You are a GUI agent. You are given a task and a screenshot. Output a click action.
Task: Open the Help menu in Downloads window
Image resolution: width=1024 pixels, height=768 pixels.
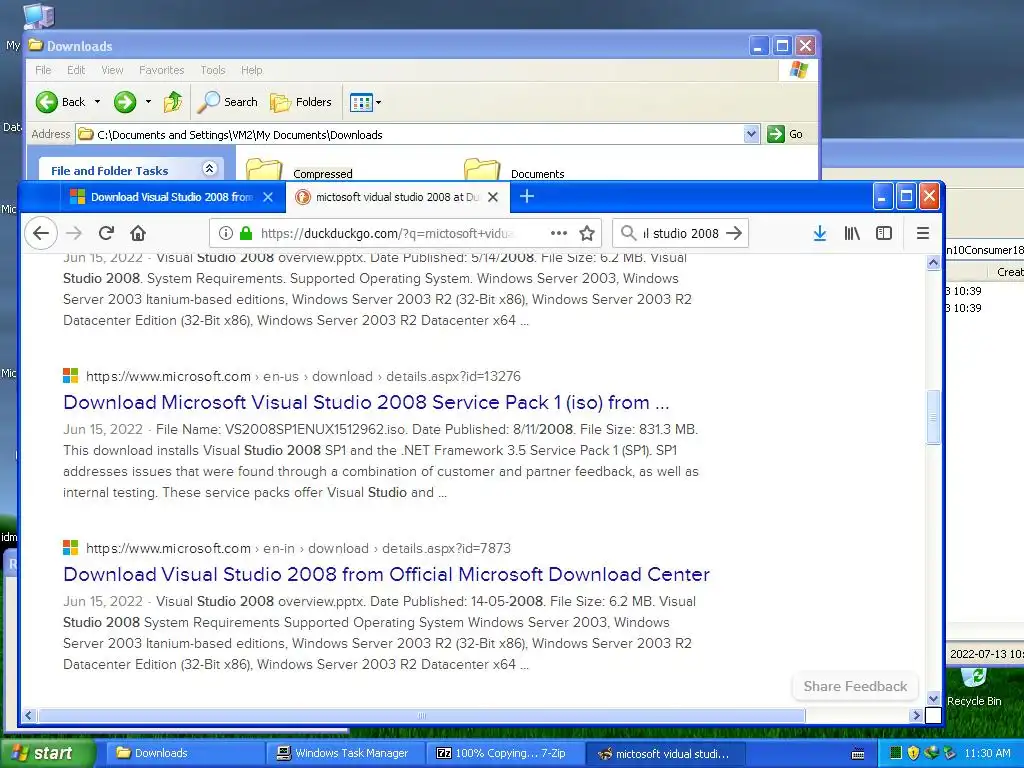[251, 70]
